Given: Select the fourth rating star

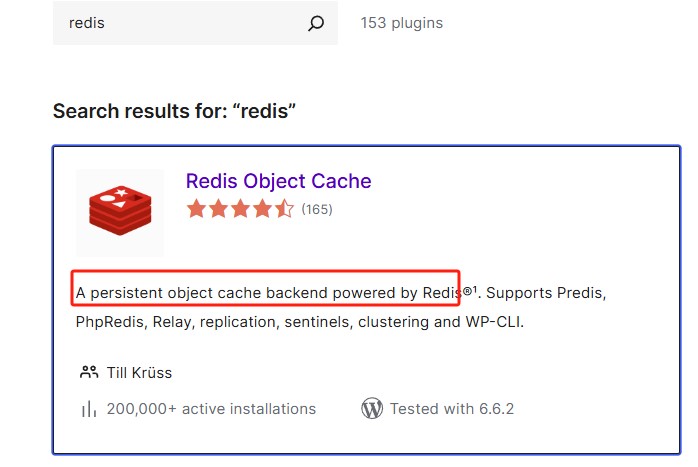Looking at the screenshot, I should pyautogui.click(x=262, y=209).
